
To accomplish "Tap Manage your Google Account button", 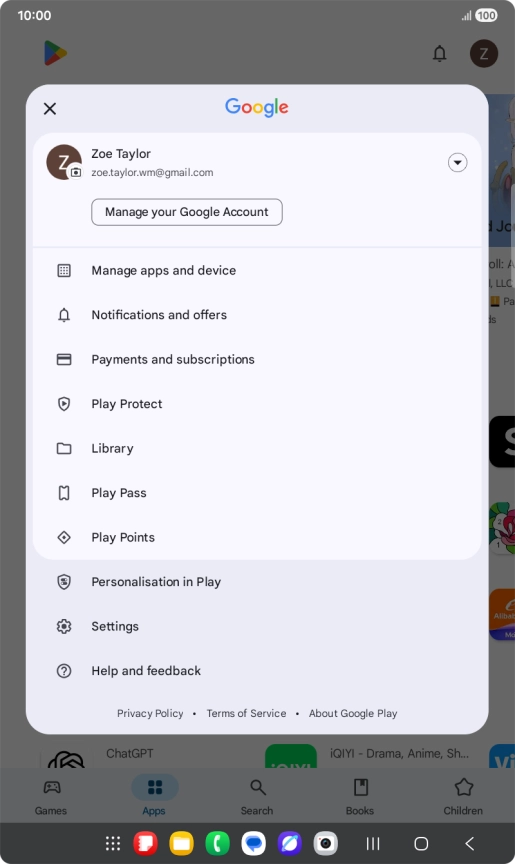I will pyautogui.click(x=187, y=212).
